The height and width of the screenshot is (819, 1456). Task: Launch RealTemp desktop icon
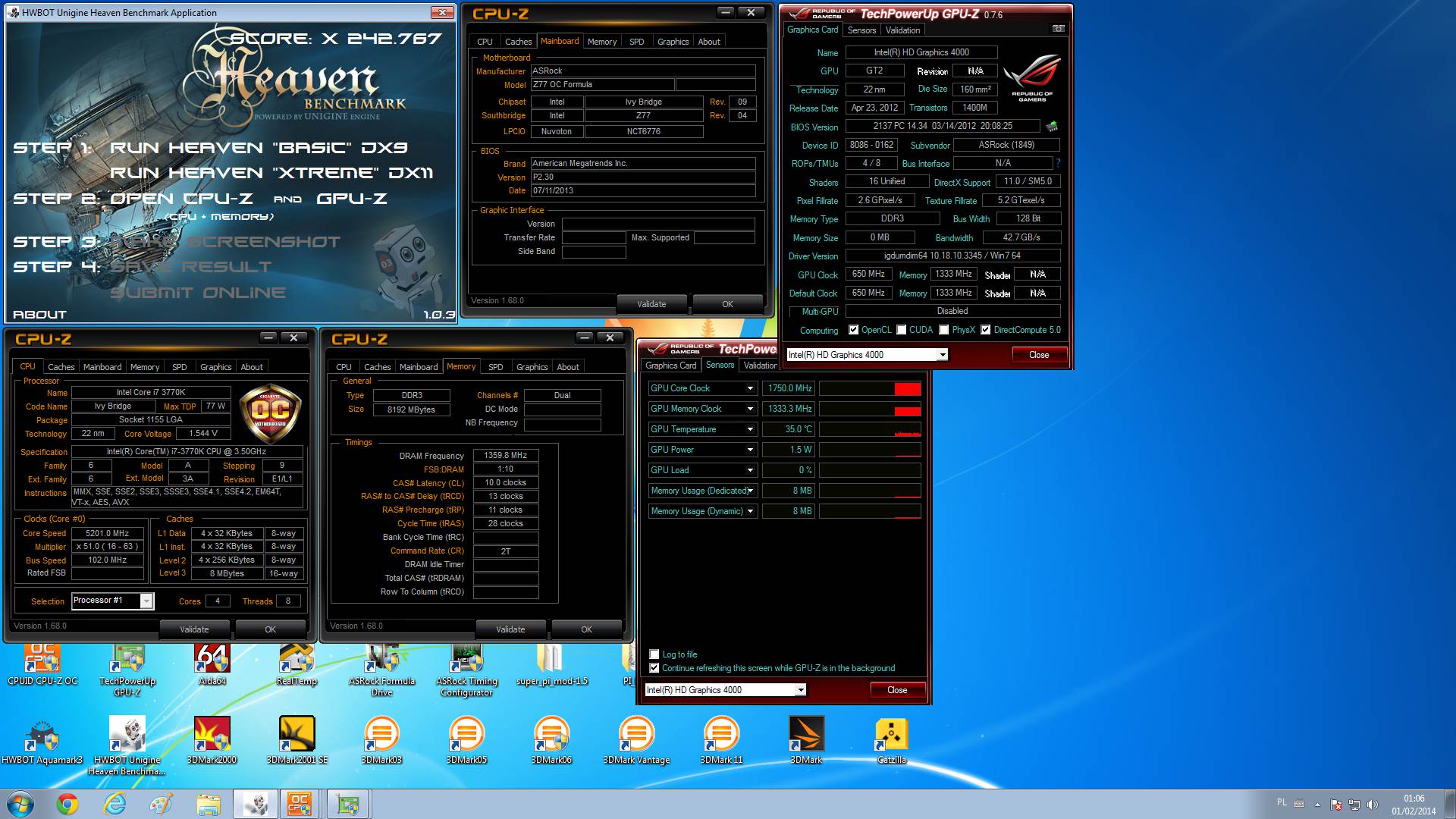(296, 665)
